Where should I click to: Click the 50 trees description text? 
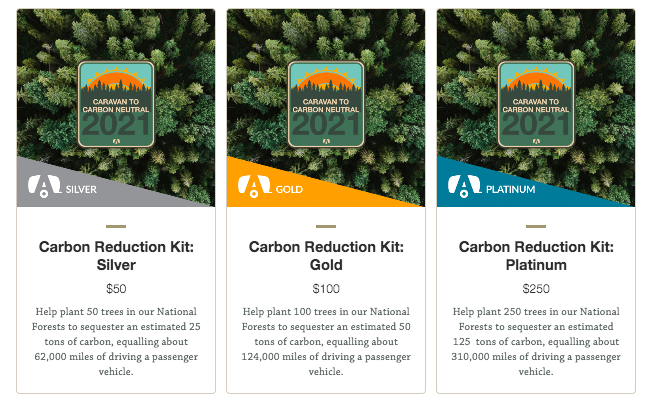tap(116, 341)
